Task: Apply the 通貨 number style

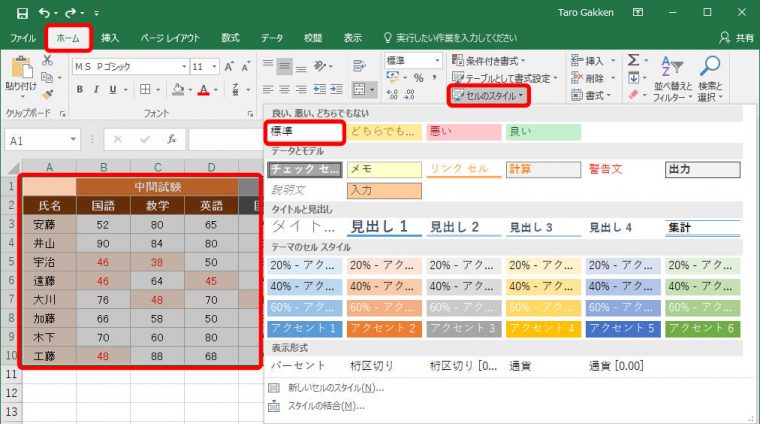Action: 543,366
